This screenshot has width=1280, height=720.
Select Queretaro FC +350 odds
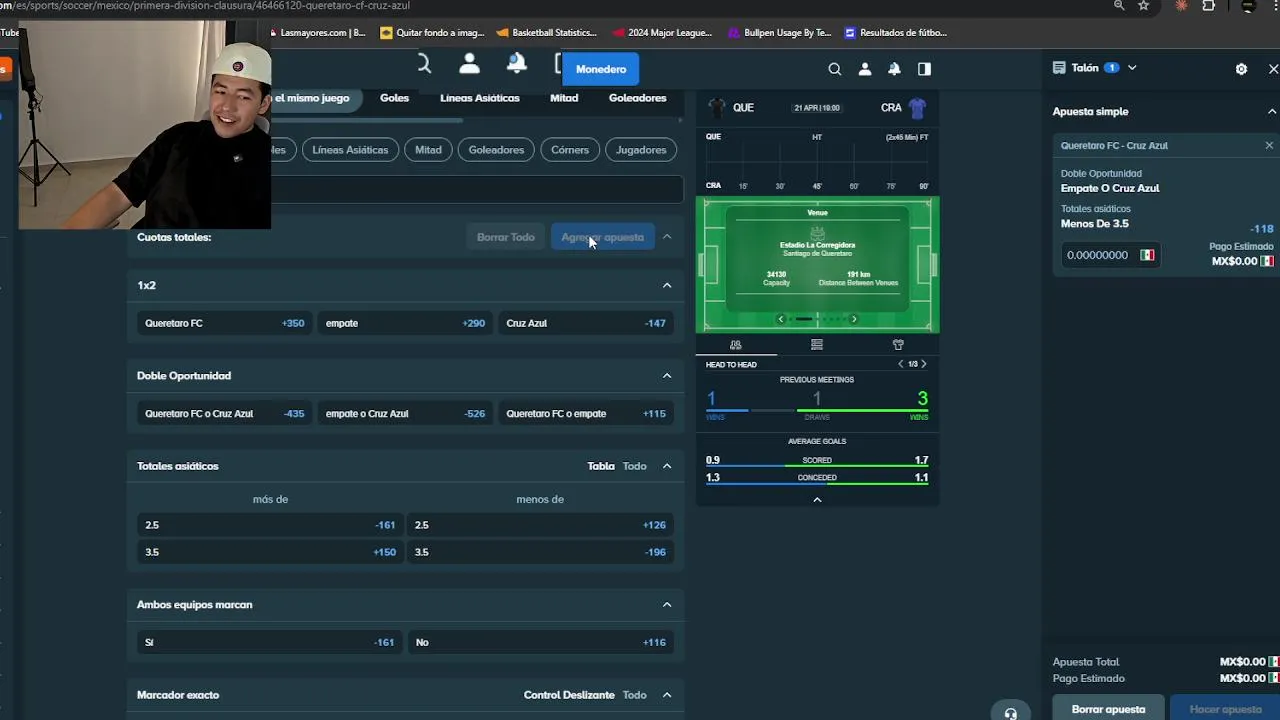point(224,323)
